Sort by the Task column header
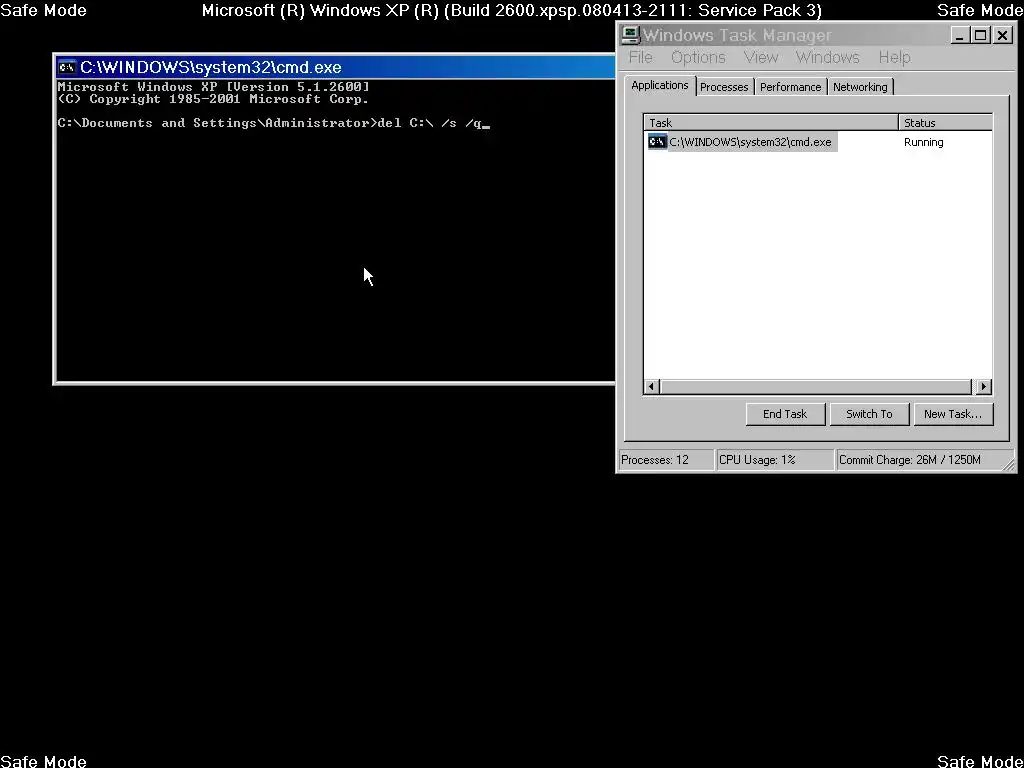This screenshot has width=1024, height=768. pos(771,123)
